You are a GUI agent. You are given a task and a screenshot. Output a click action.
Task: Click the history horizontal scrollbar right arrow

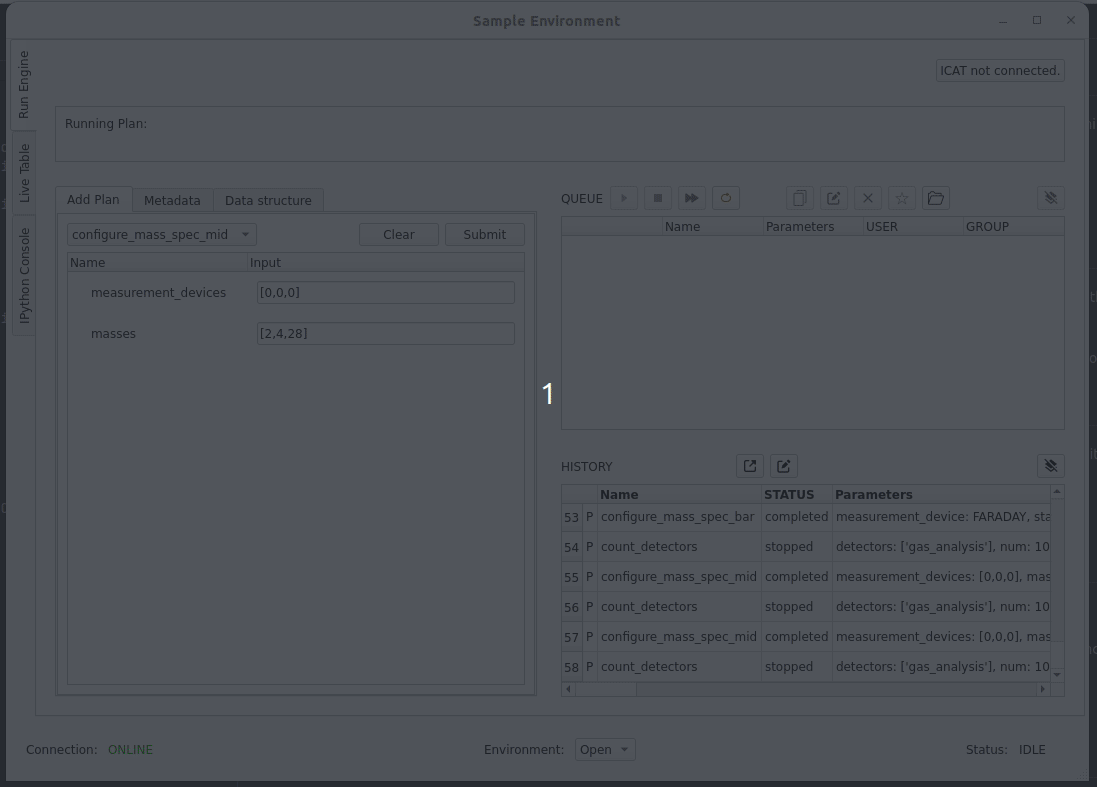(x=1042, y=689)
